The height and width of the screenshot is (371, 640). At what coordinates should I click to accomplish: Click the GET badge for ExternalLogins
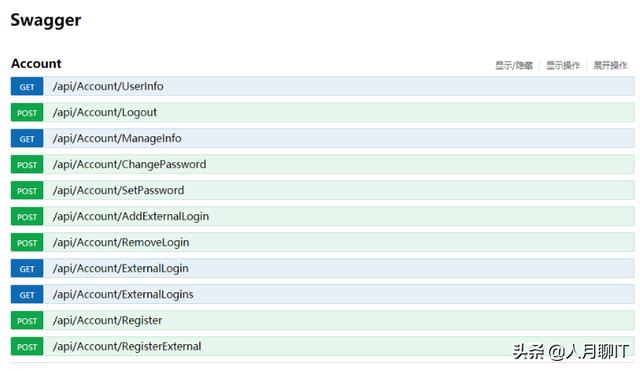27,295
